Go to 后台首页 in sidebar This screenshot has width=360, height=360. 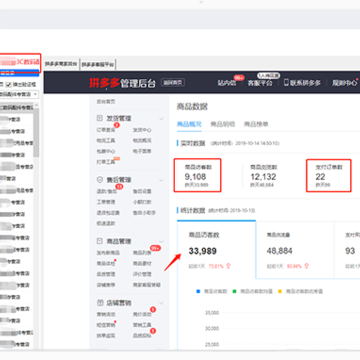coord(106,101)
